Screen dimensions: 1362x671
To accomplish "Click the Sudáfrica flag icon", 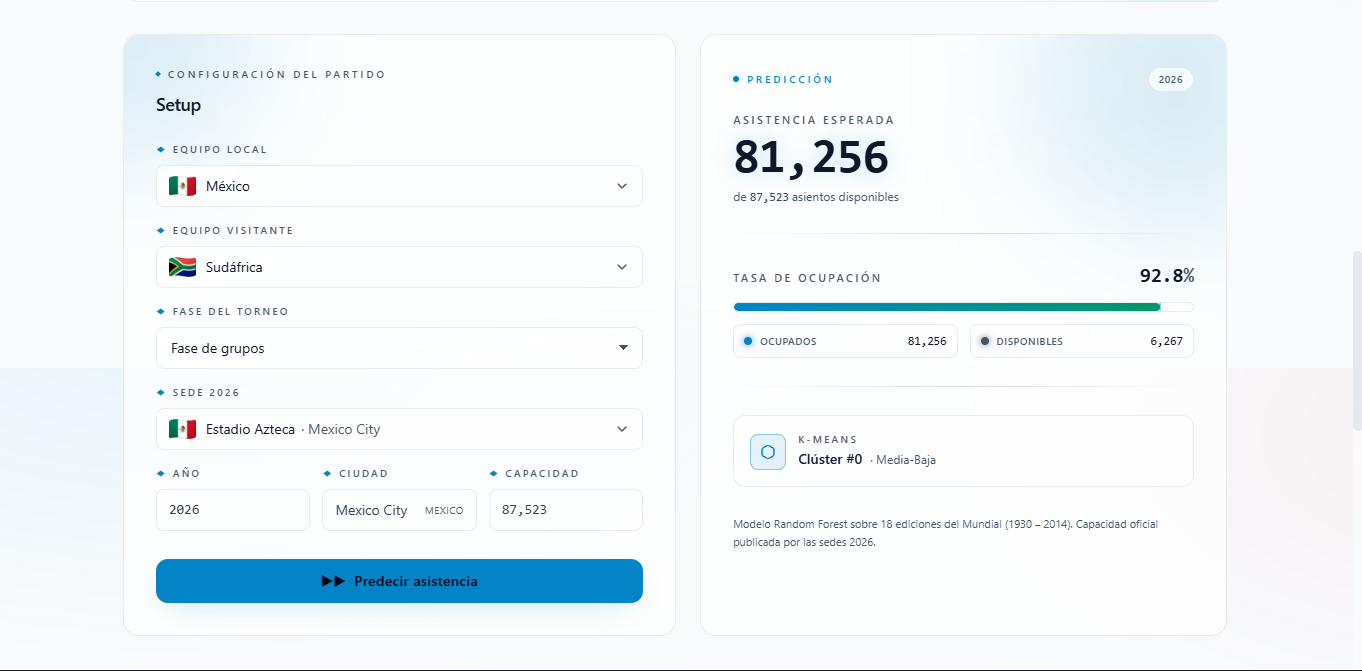I will (x=182, y=267).
